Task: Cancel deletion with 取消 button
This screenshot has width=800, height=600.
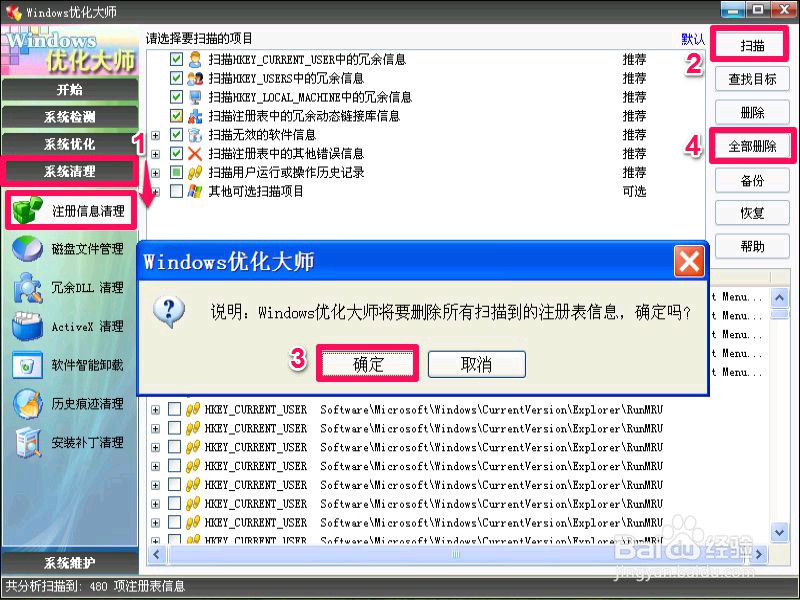Action: click(477, 364)
